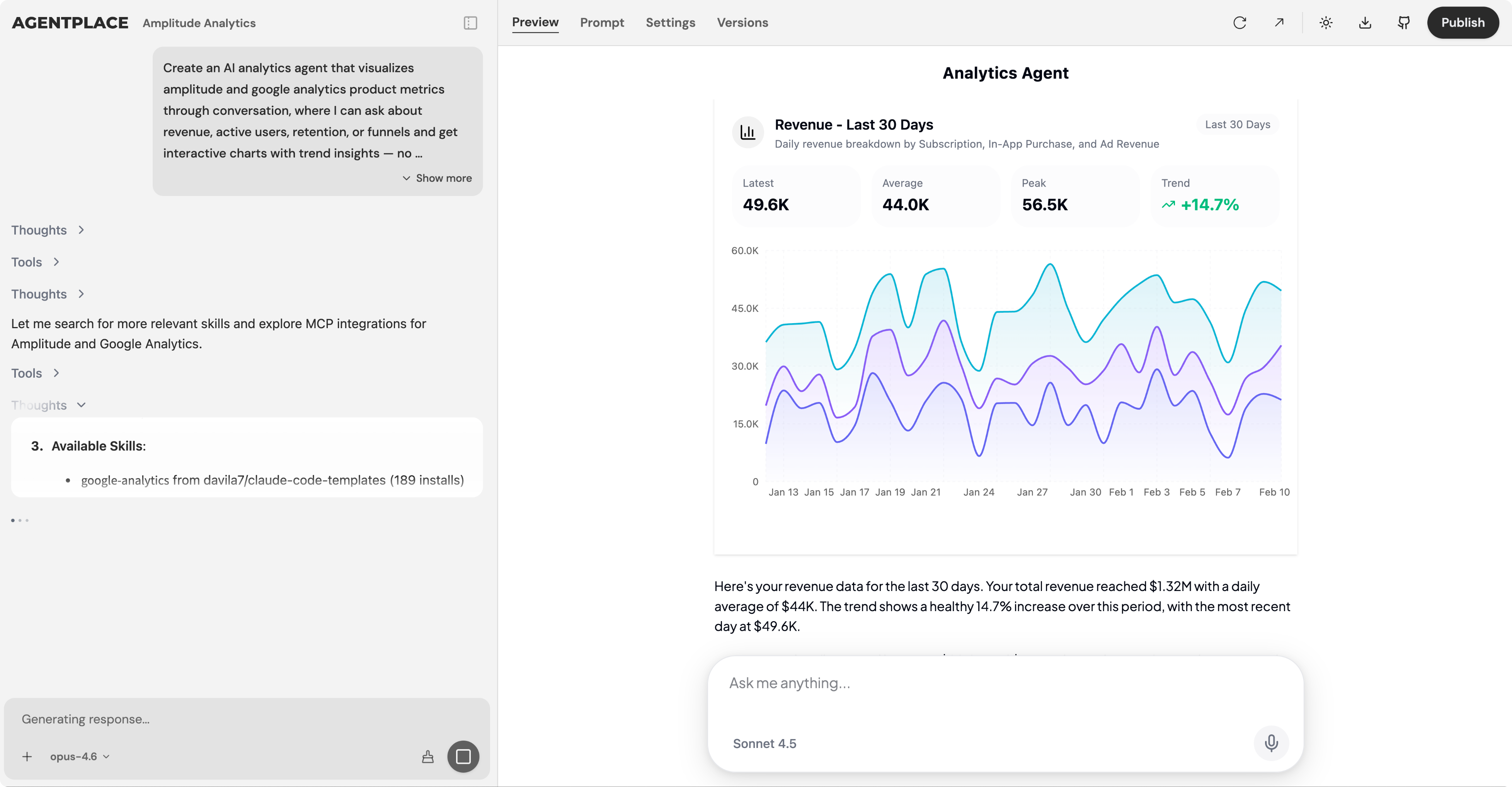Click Show more on the prompt
Image resolution: width=1512 pixels, height=787 pixels.
click(437, 178)
